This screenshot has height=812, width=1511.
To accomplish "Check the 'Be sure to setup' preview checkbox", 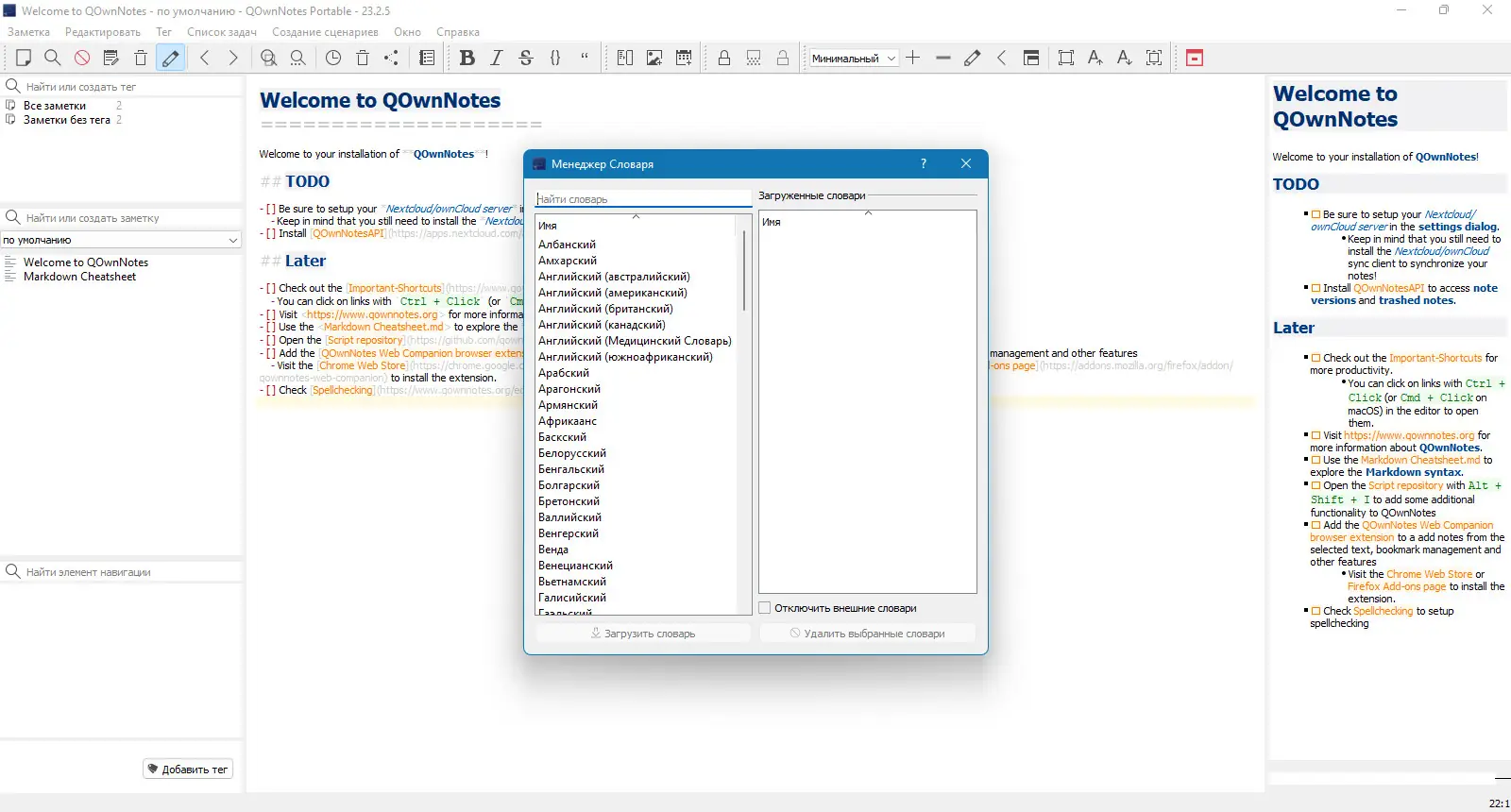I will pyautogui.click(x=1316, y=214).
